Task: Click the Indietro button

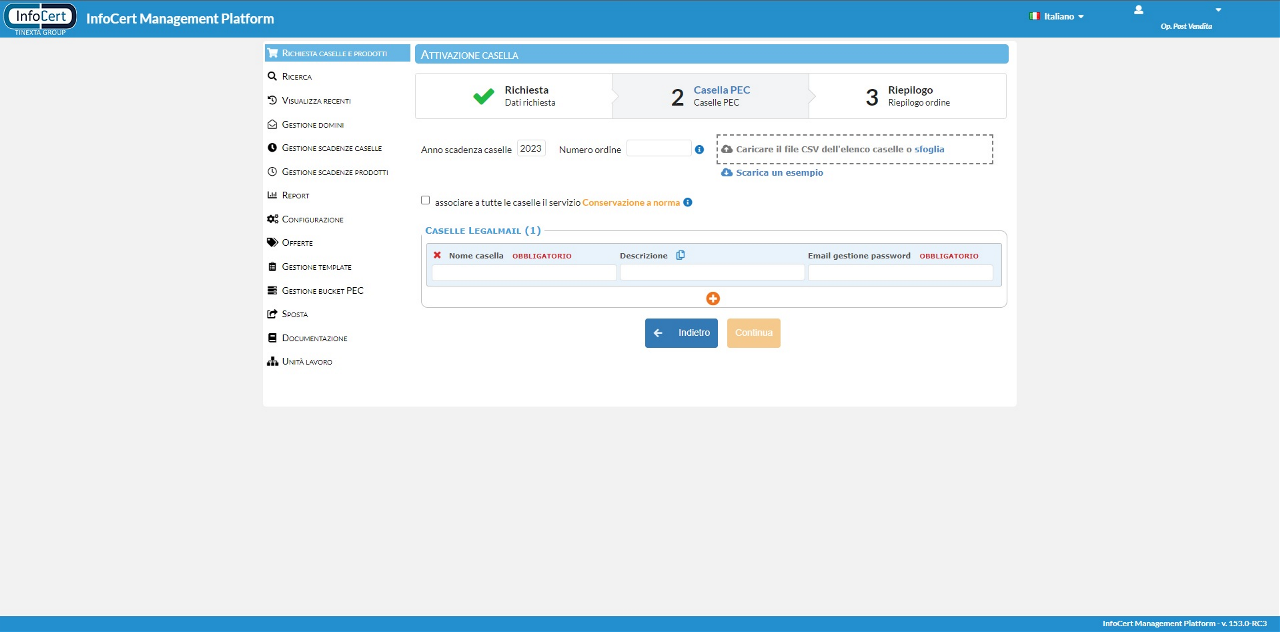Action: [681, 333]
